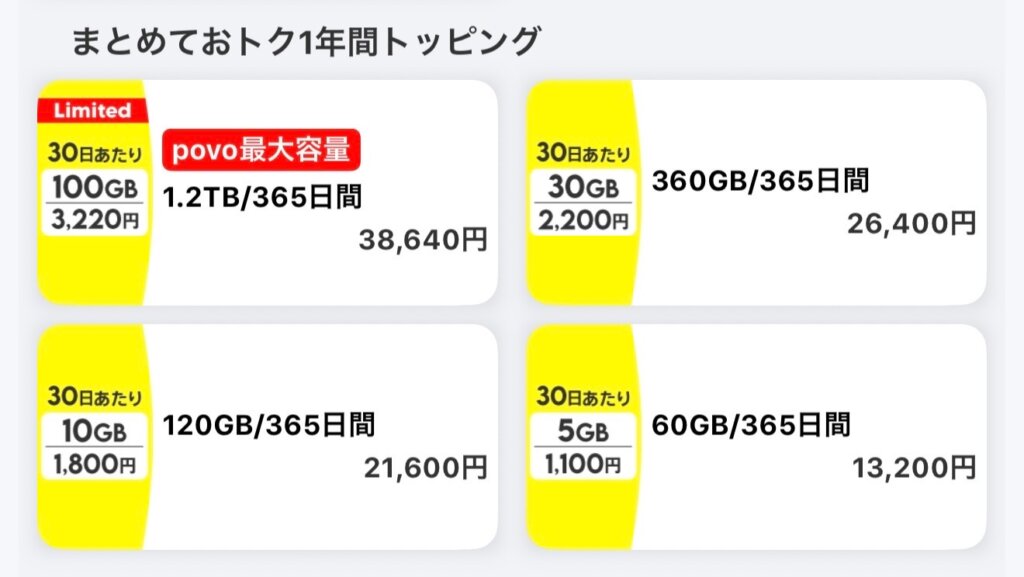The width and height of the screenshot is (1024, 577).
Task: Click the 1.2TB/365日間 plan title text
Action: (262, 197)
